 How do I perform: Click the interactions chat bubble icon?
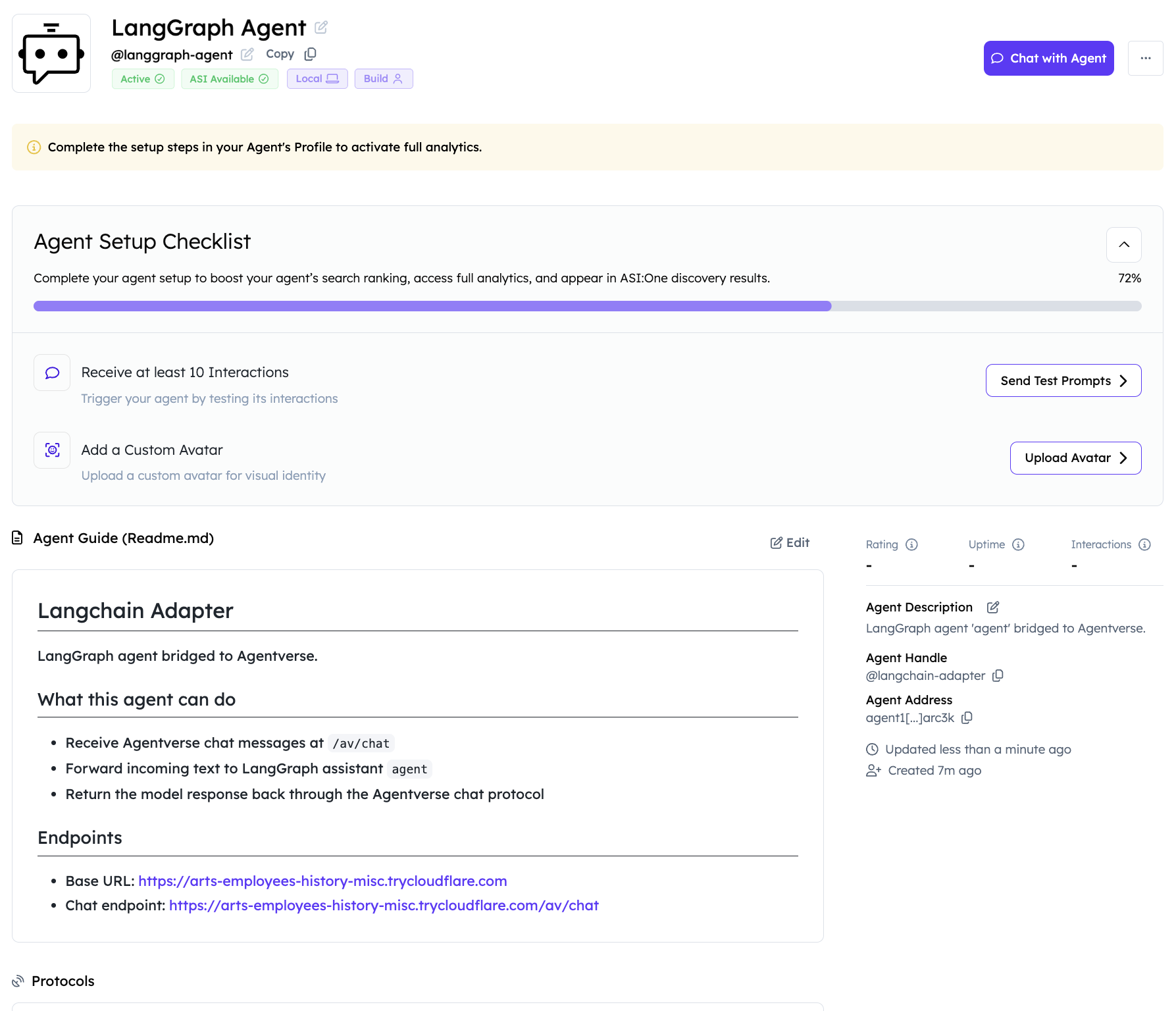pyautogui.click(x=52, y=373)
